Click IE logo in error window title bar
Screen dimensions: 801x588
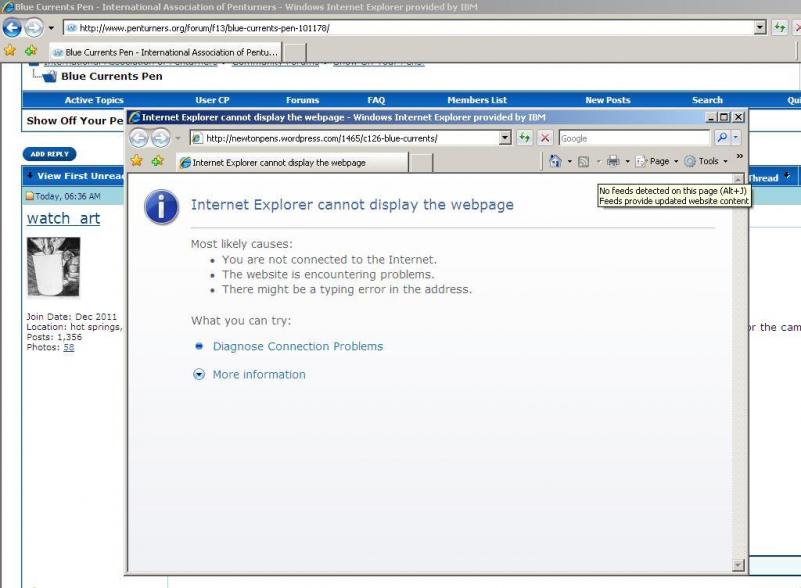point(135,117)
